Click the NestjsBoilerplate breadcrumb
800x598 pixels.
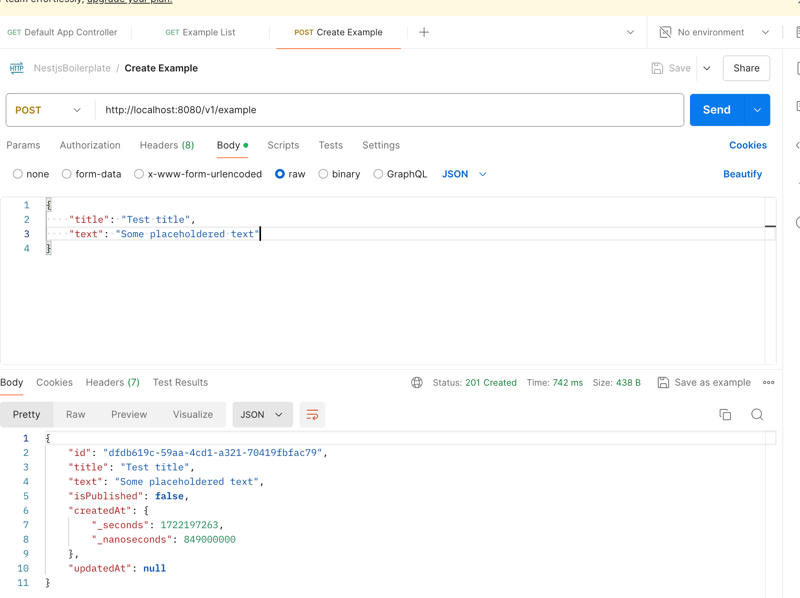72,68
